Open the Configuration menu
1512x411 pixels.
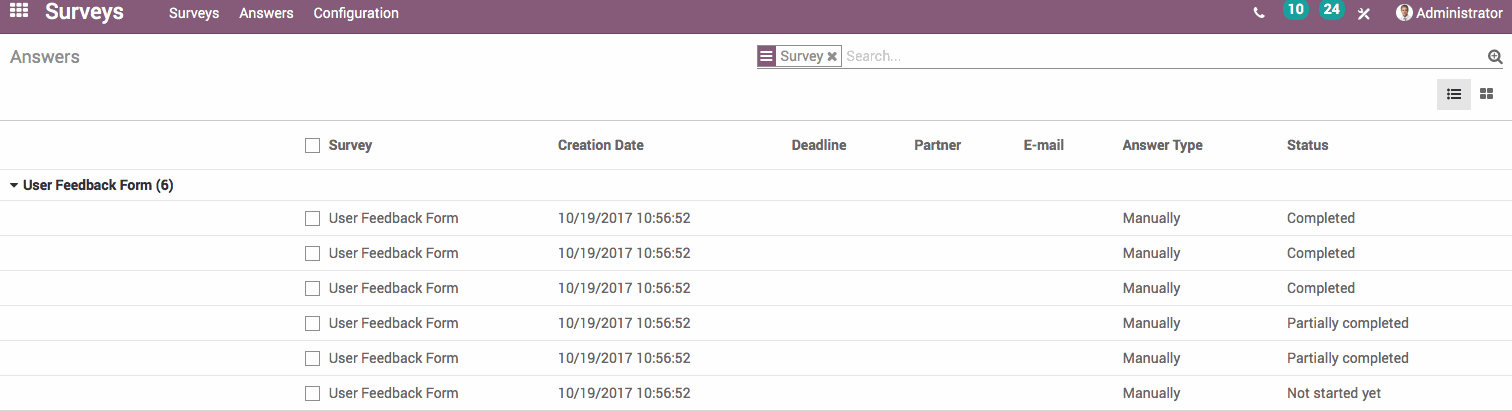tap(356, 14)
